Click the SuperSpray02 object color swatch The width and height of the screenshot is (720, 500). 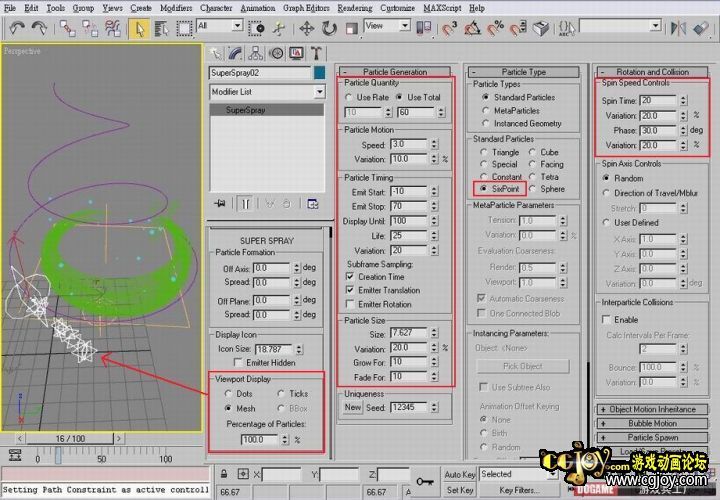(320, 73)
